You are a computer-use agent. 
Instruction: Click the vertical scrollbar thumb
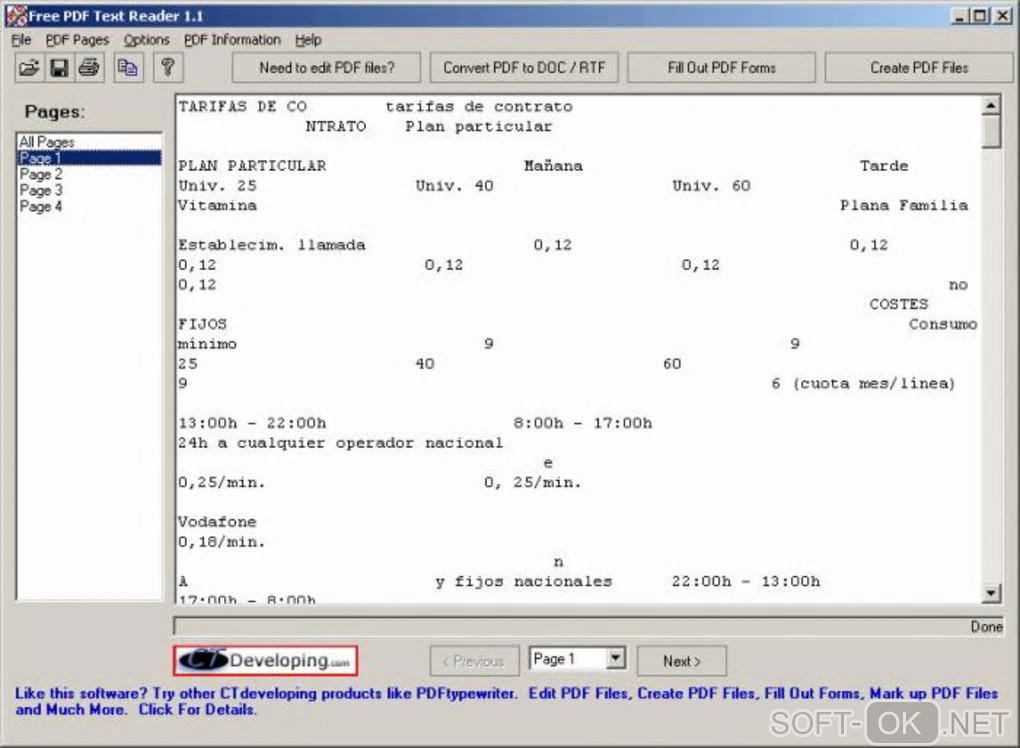click(991, 131)
